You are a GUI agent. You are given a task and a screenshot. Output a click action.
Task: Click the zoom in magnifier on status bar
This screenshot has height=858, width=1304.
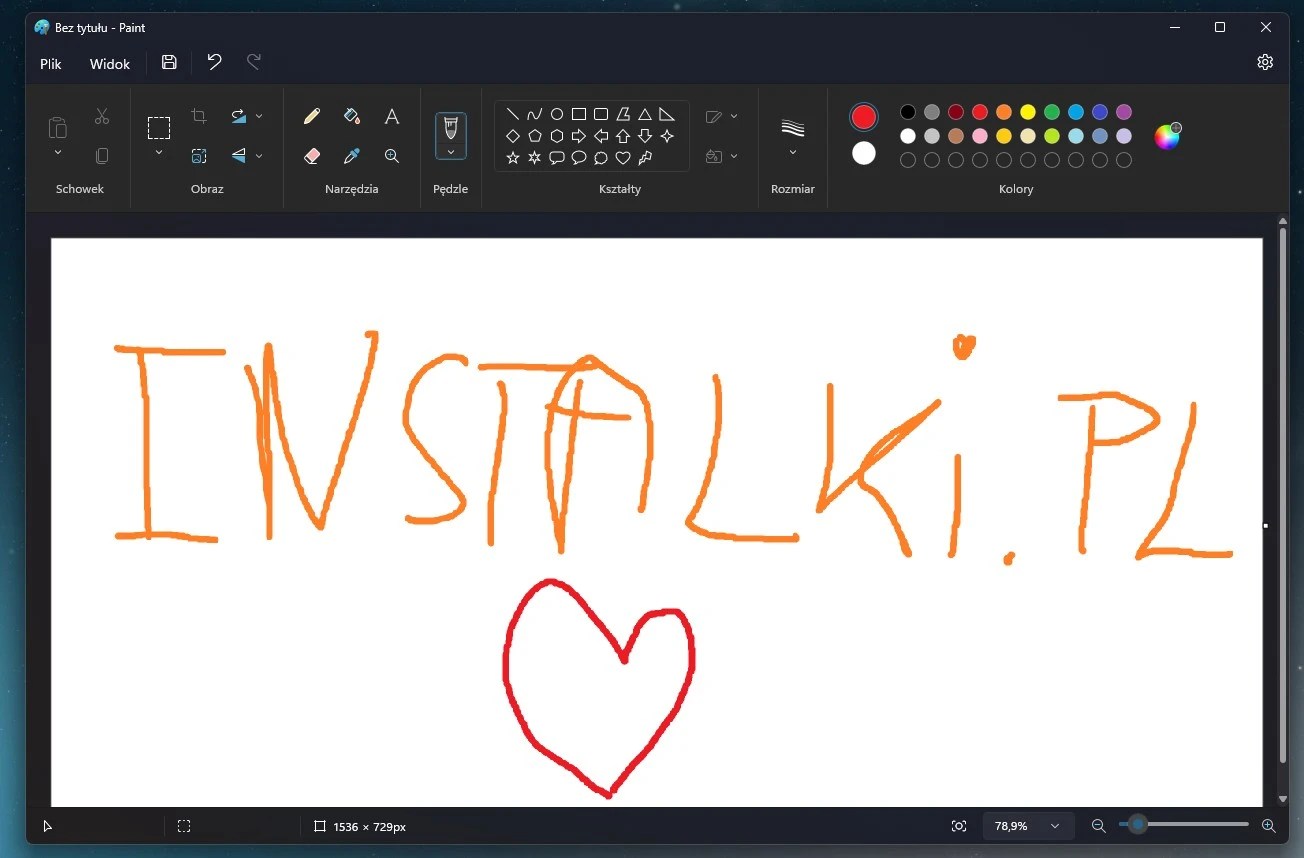[x=1268, y=826]
